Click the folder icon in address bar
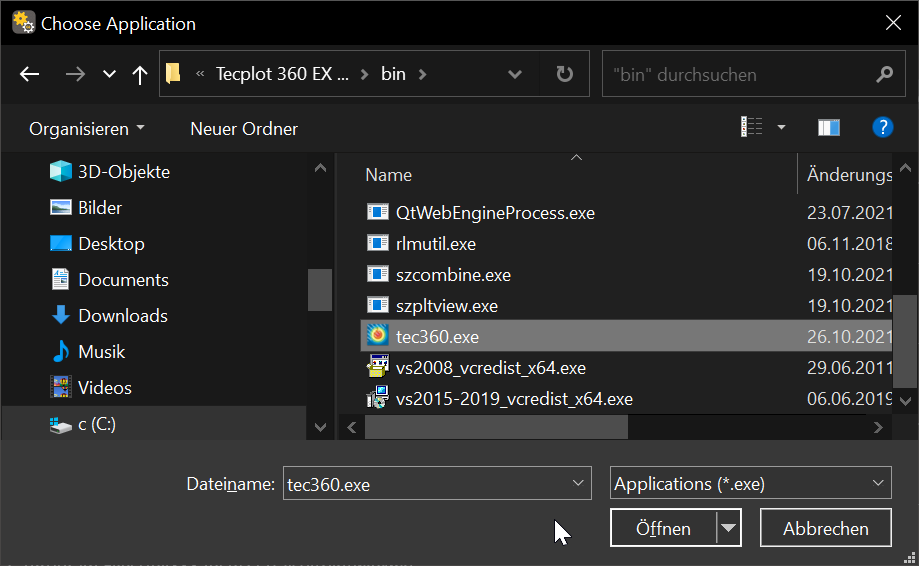 coord(173,74)
